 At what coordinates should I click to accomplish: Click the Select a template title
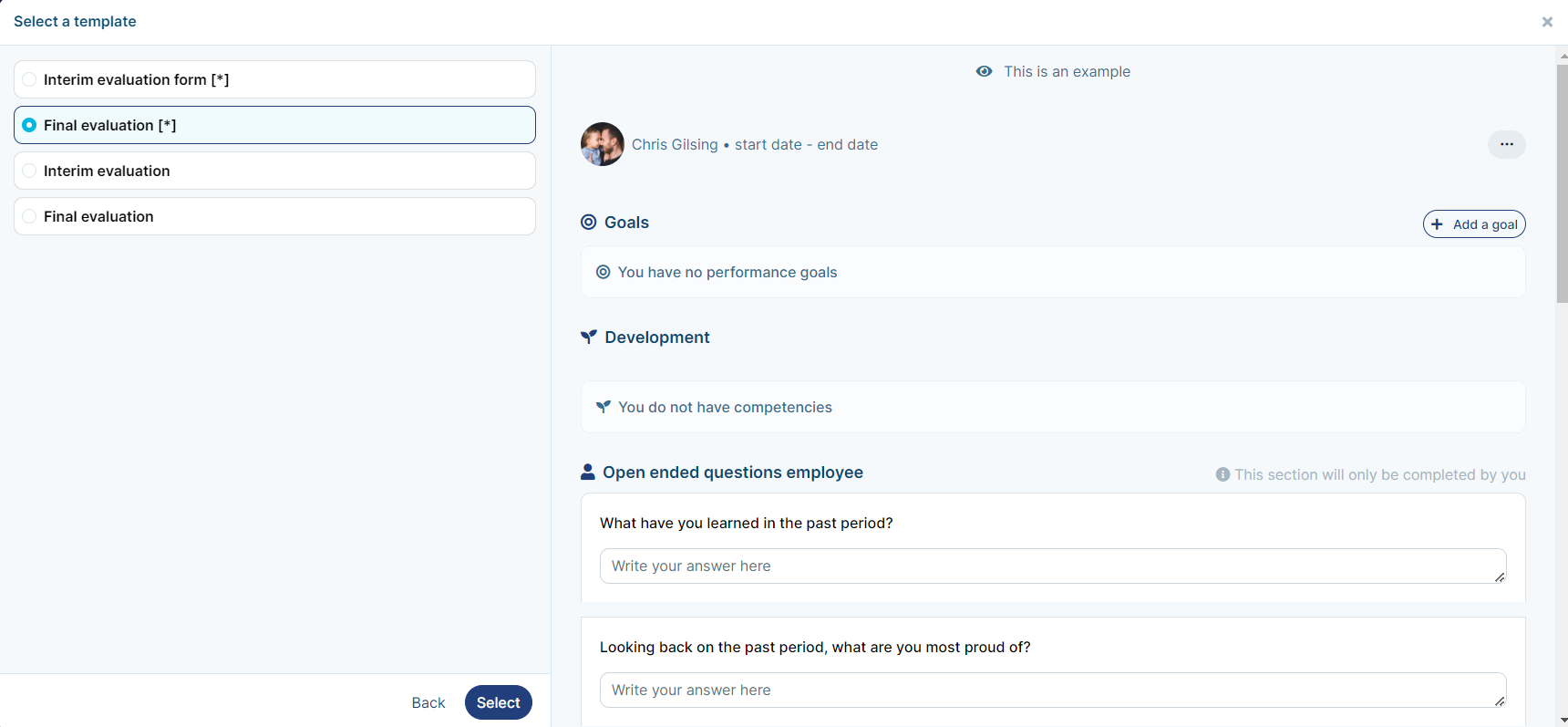coord(75,21)
